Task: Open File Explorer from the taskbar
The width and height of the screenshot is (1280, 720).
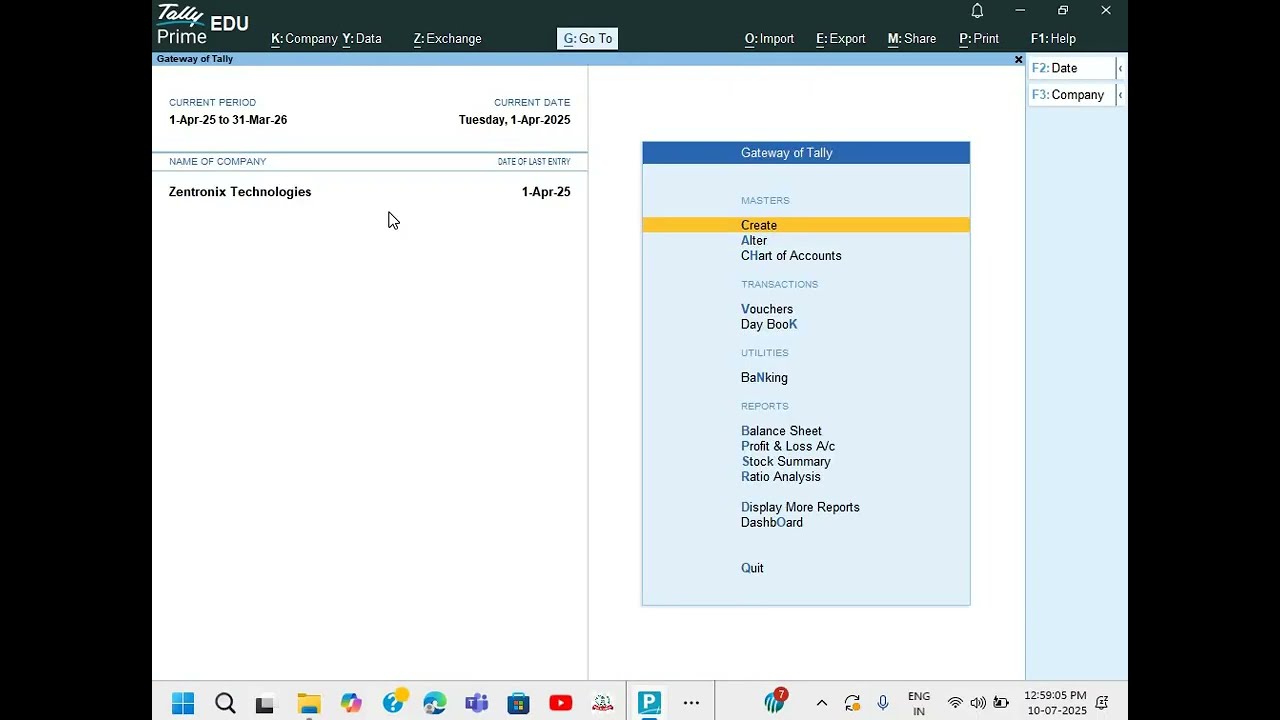Action: click(x=308, y=704)
